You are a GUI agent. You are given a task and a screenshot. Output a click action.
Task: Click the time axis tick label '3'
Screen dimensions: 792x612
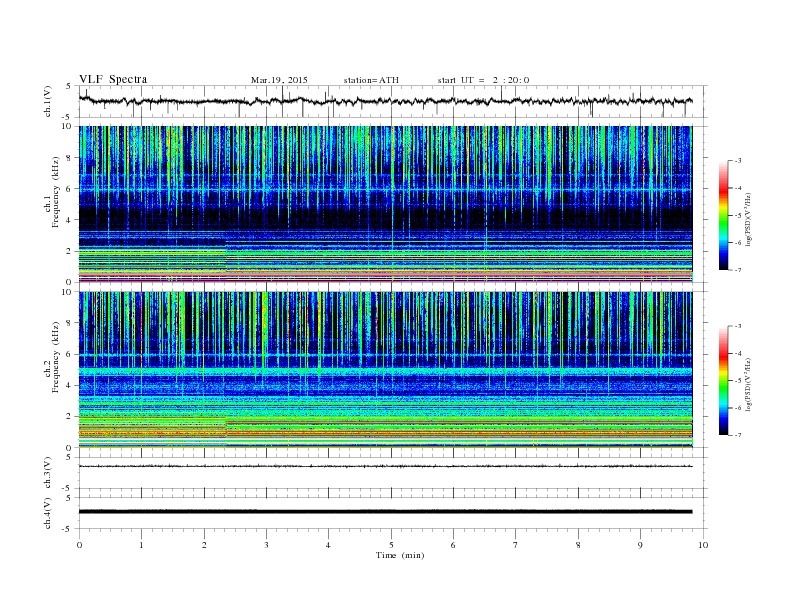click(x=266, y=545)
